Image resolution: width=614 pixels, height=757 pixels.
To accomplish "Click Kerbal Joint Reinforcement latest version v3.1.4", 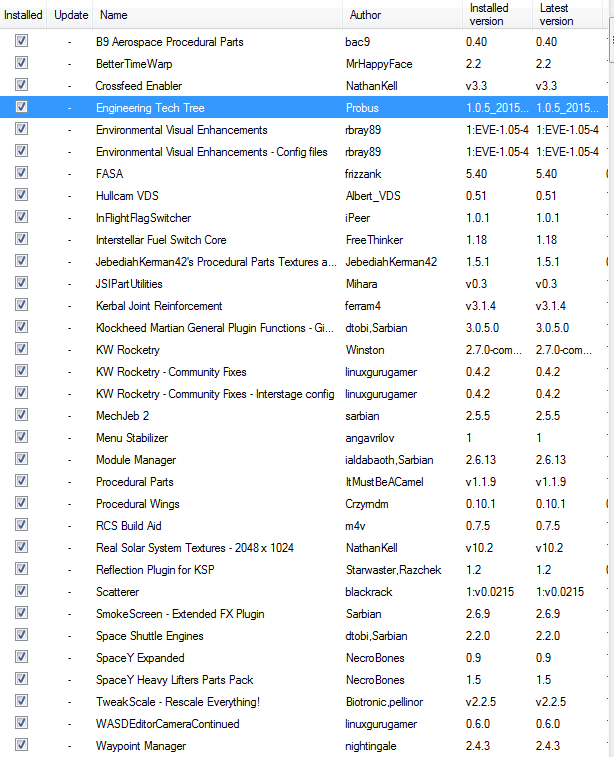I will point(551,306).
